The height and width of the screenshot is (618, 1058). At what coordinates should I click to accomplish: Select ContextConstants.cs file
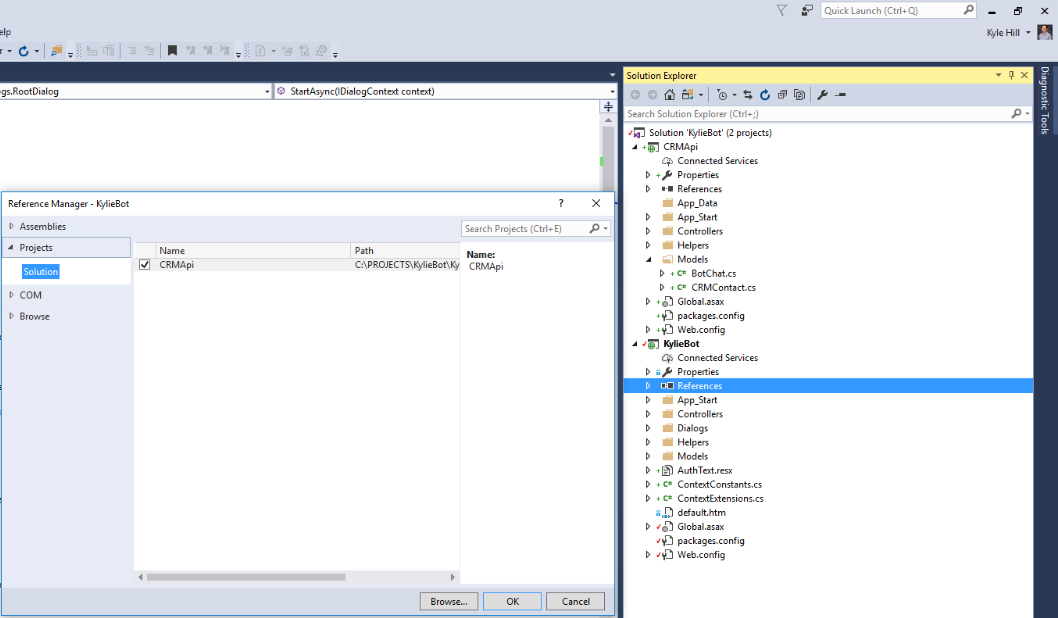pyautogui.click(x=719, y=484)
